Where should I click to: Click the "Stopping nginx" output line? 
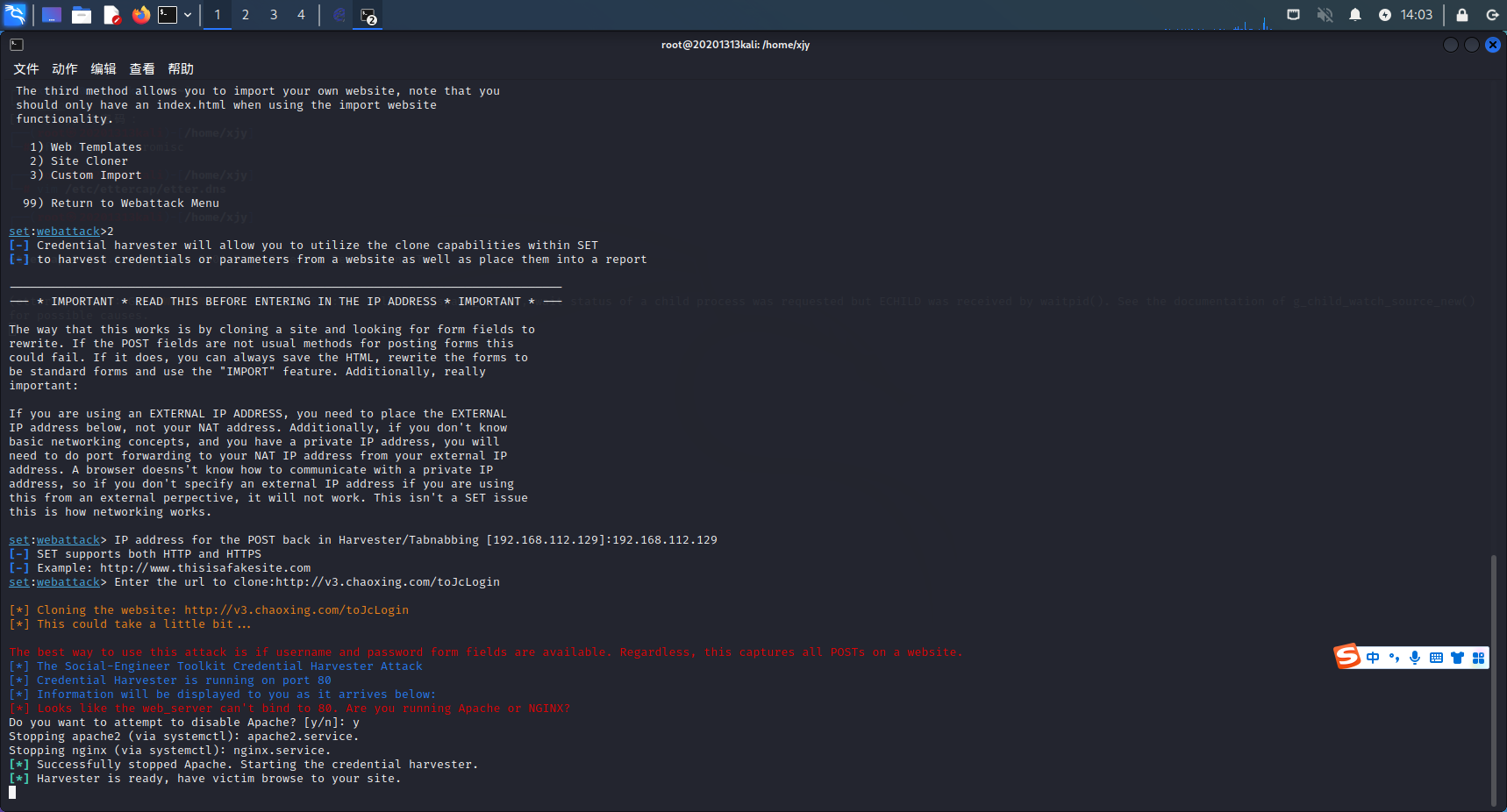(170, 751)
